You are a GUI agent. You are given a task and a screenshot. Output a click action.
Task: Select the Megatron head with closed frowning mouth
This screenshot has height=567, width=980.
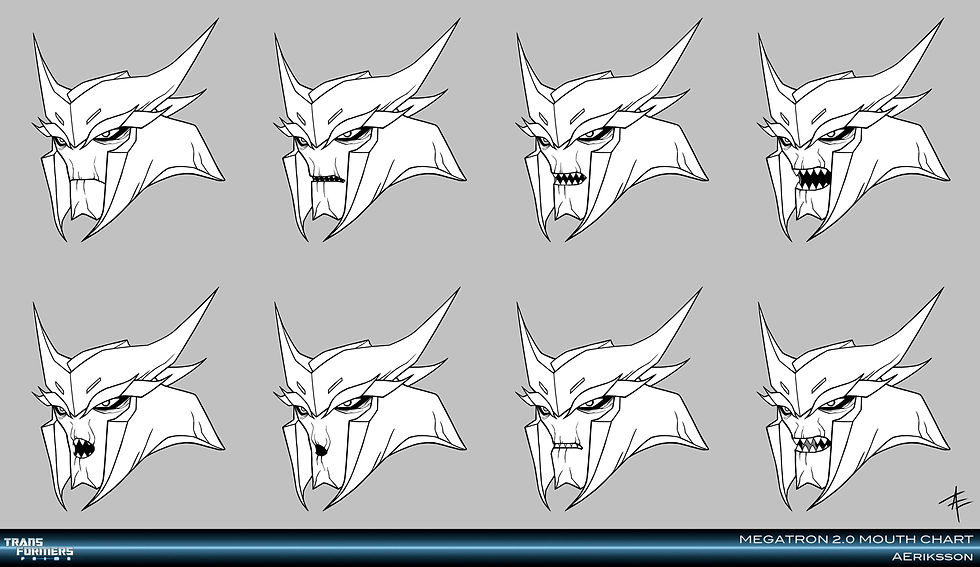click(128, 130)
